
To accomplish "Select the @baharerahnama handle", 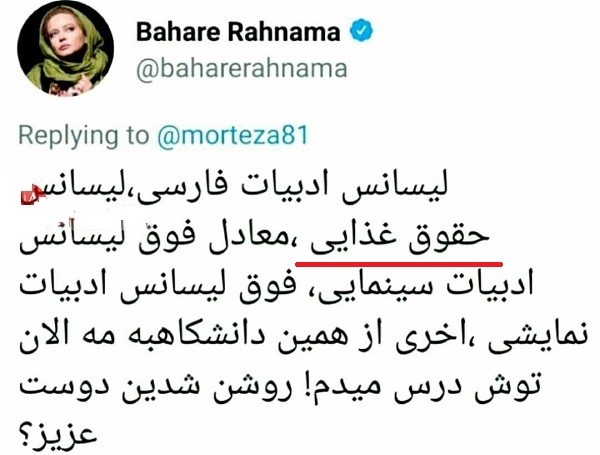I will click(242, 69).
